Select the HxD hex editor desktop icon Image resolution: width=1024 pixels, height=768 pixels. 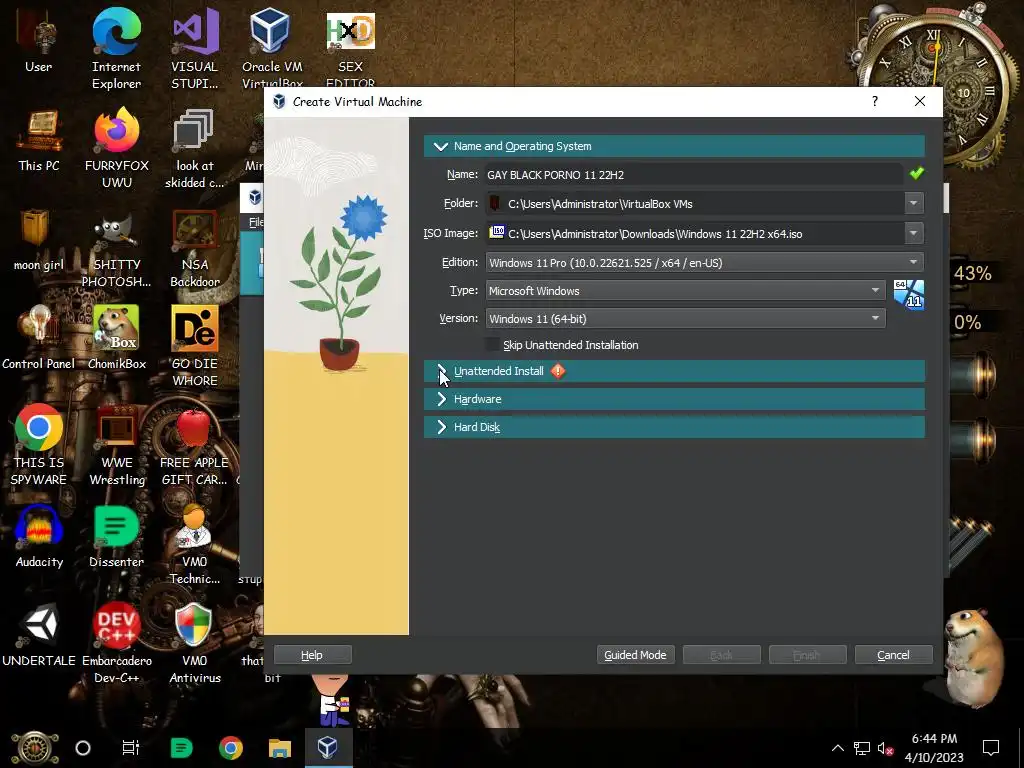[350, 49]
